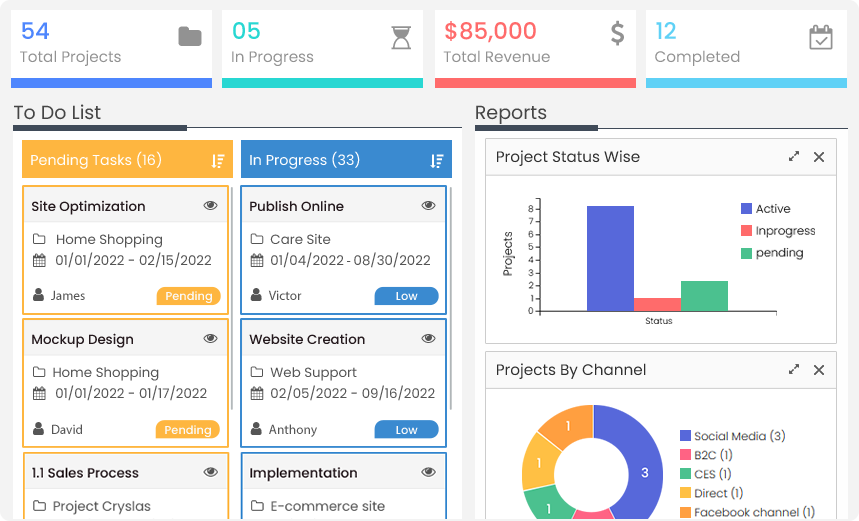The image size is (859, 521).
Task: Click the In Progress column scrollbar
Action: 450,300
